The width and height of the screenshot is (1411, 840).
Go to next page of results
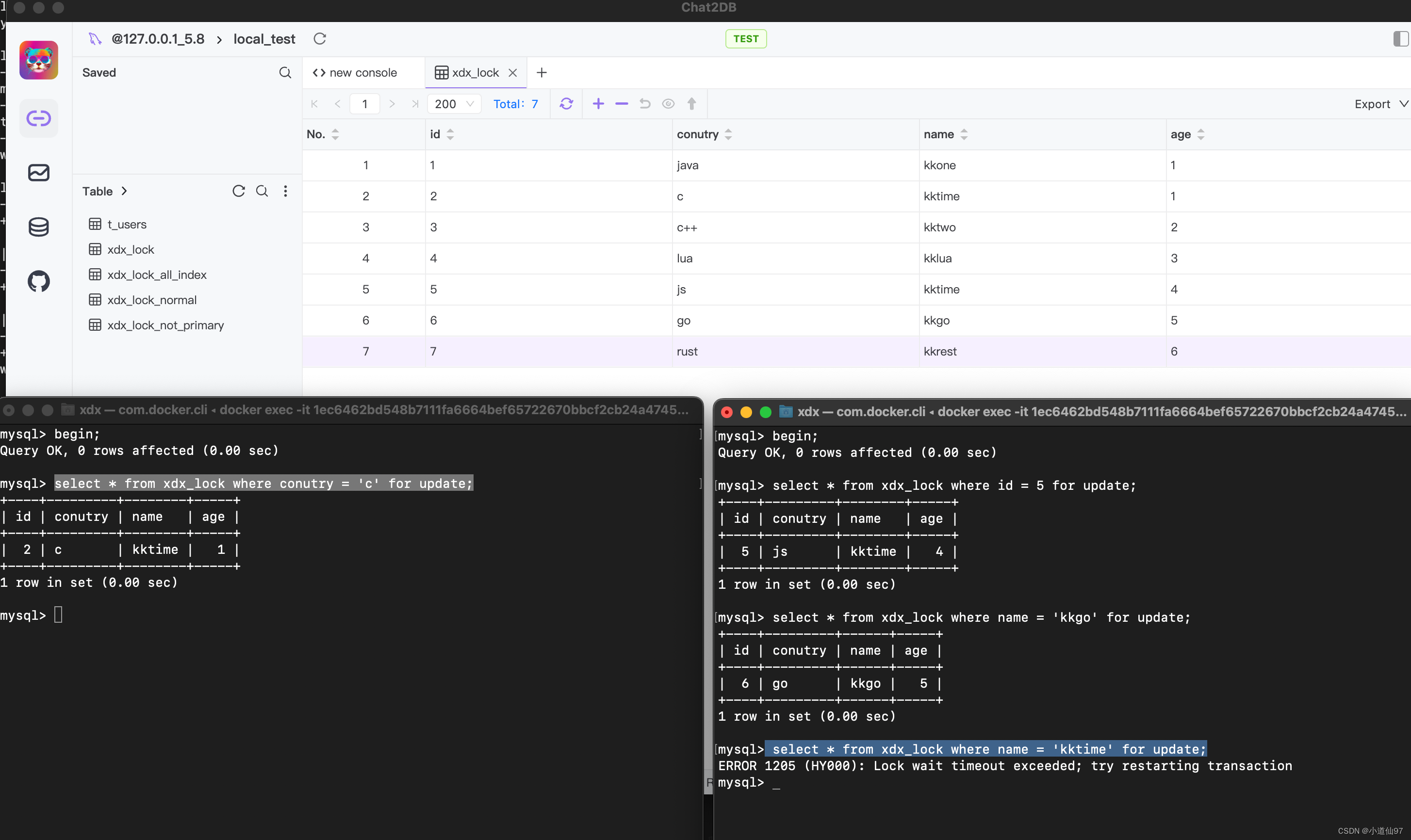(x=392, y=104)
